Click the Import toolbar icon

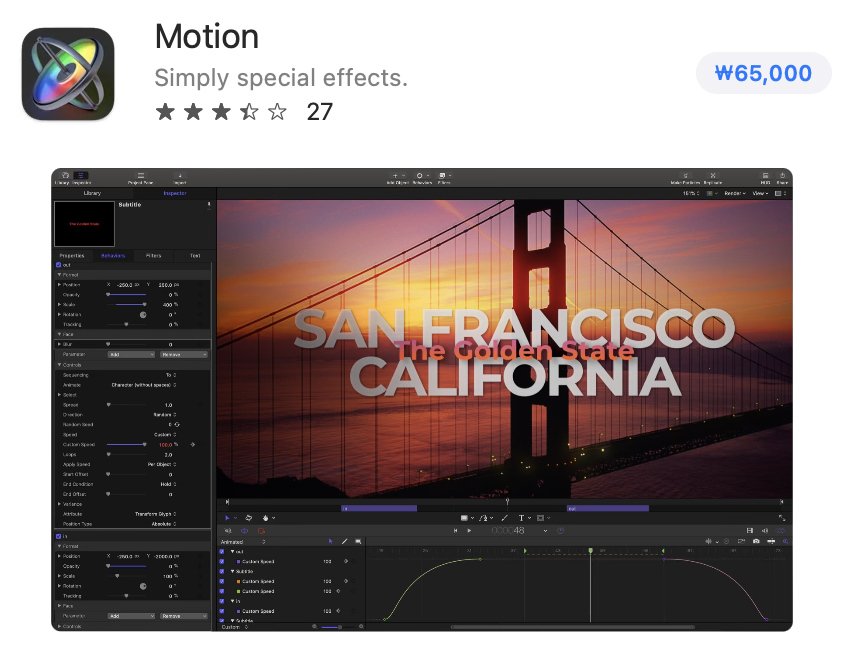pos(180,176)
